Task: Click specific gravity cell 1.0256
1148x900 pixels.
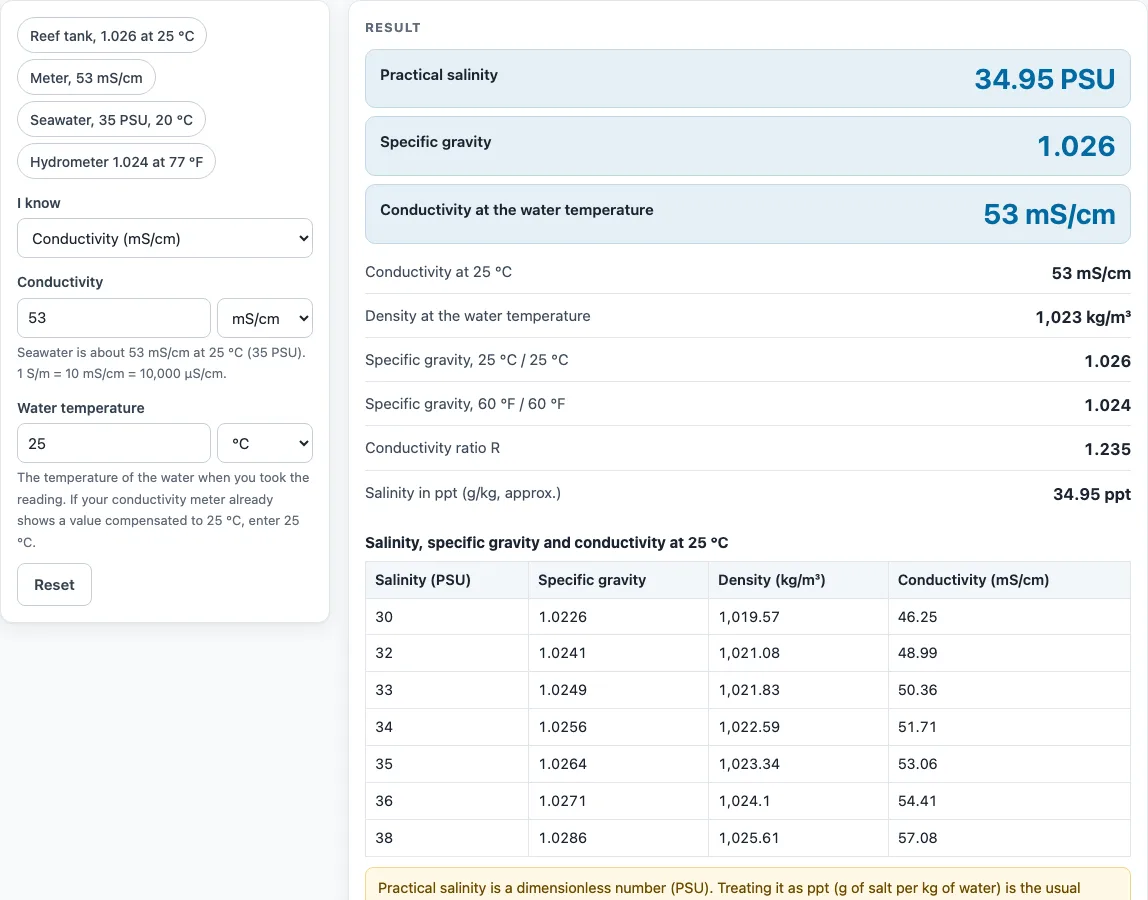Action: (618, 727)
